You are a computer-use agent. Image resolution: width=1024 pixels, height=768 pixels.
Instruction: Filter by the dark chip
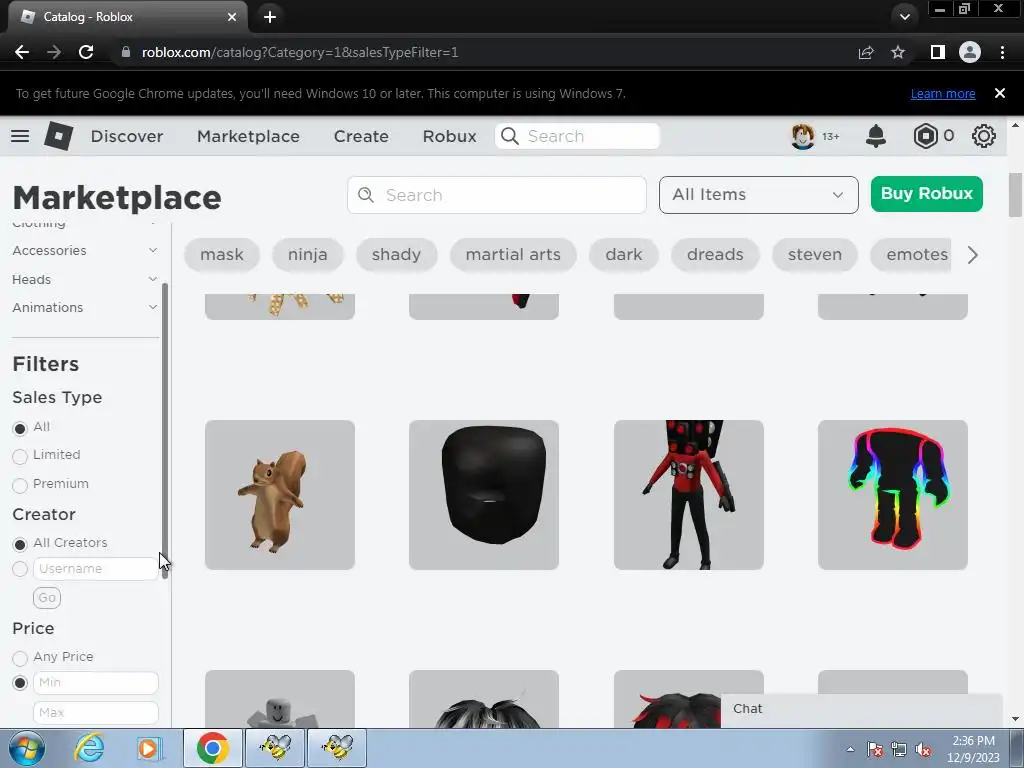click(x=624, y=254)
